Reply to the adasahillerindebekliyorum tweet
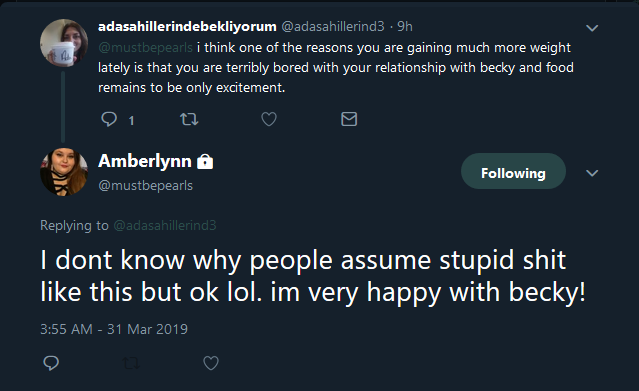This screenshot has height=391, width=639. point(109,119)
